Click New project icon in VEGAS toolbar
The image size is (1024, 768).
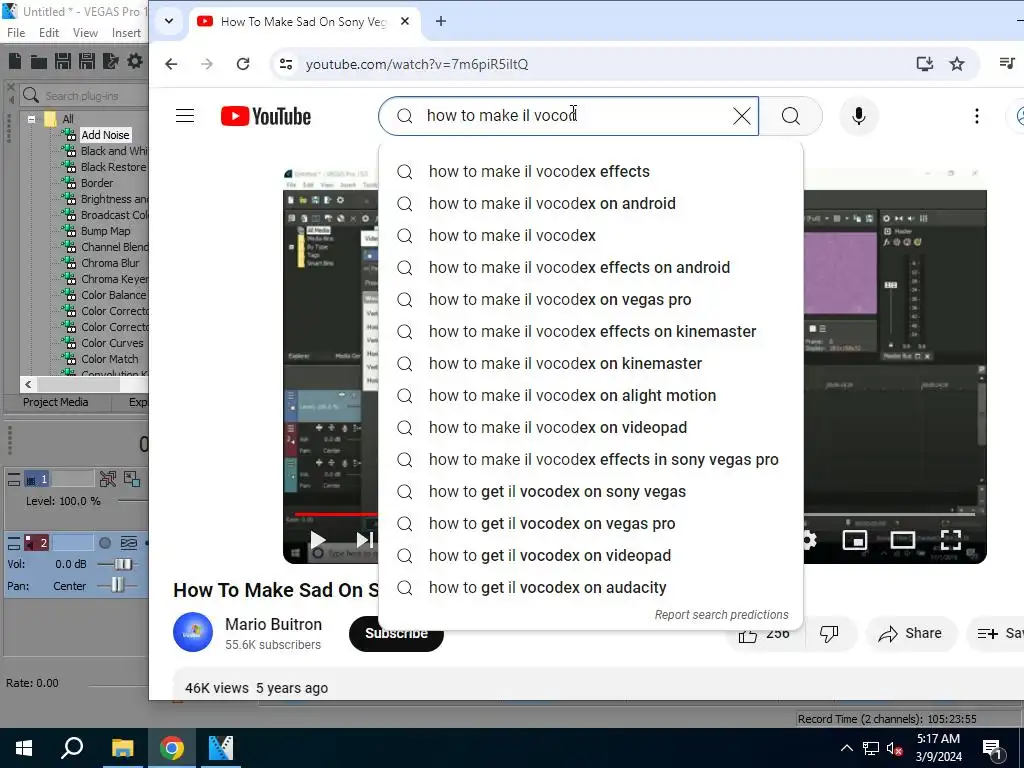[15, 61]
